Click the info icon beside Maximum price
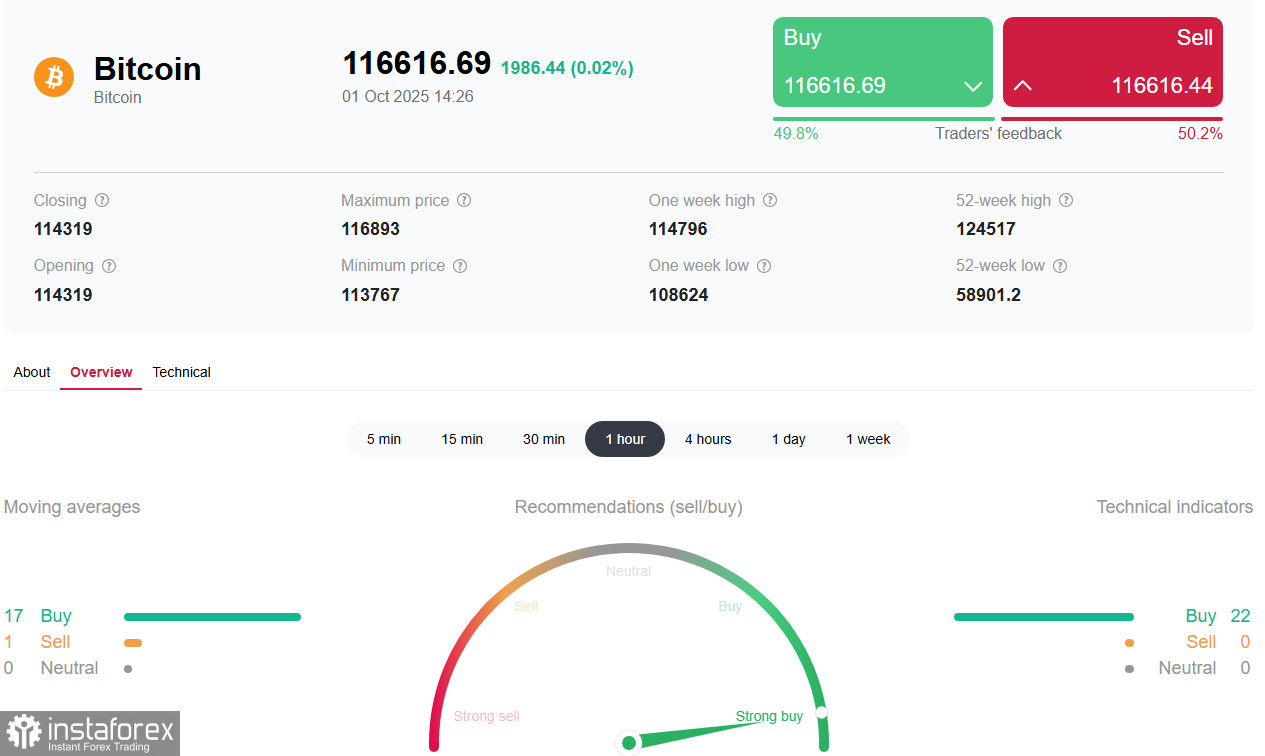The image size is (1265, 756). point(464,200)
